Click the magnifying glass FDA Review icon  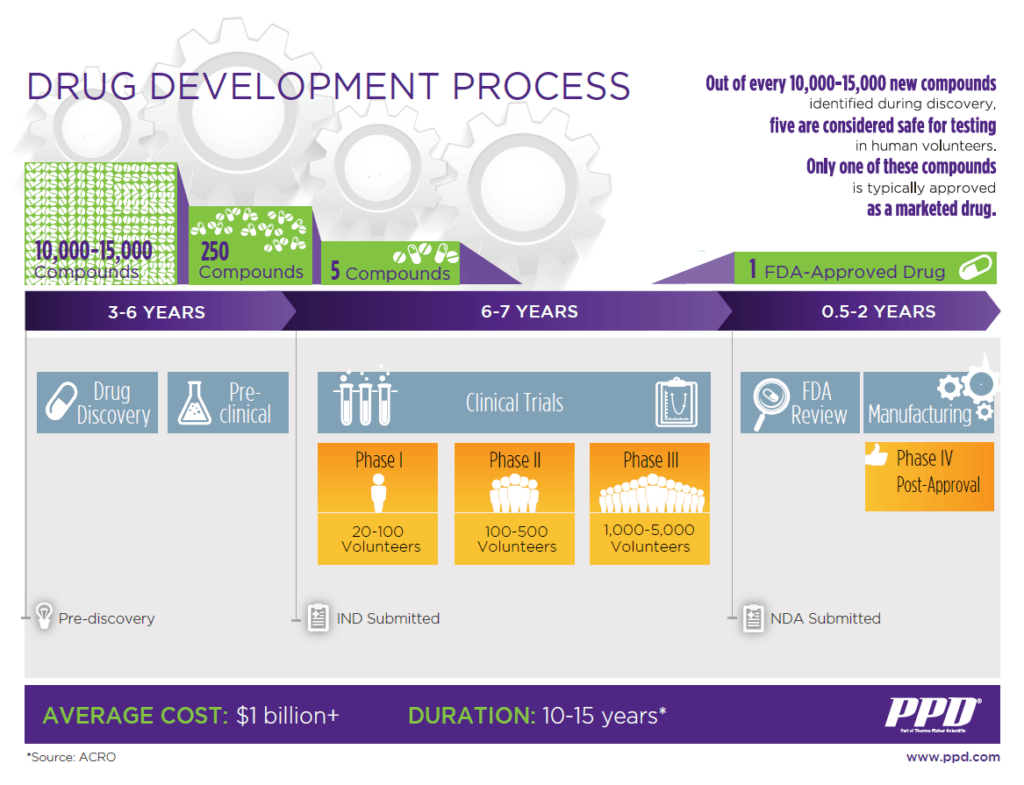[766, 403]
